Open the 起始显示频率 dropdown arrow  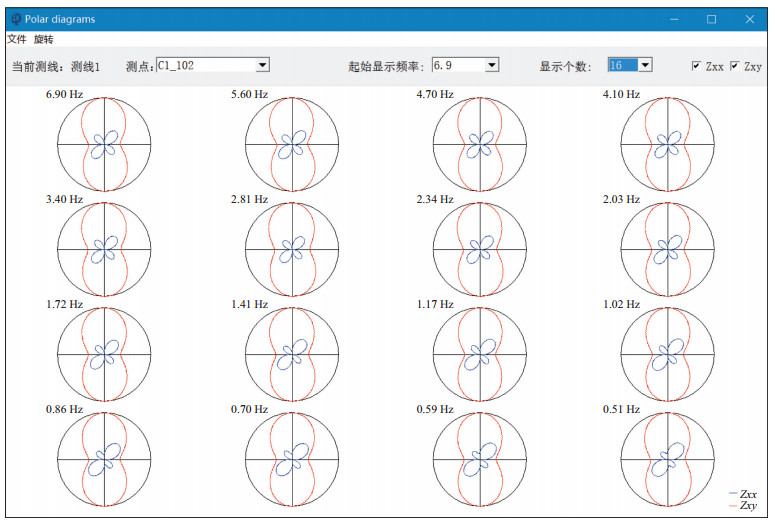click(491, 65)
